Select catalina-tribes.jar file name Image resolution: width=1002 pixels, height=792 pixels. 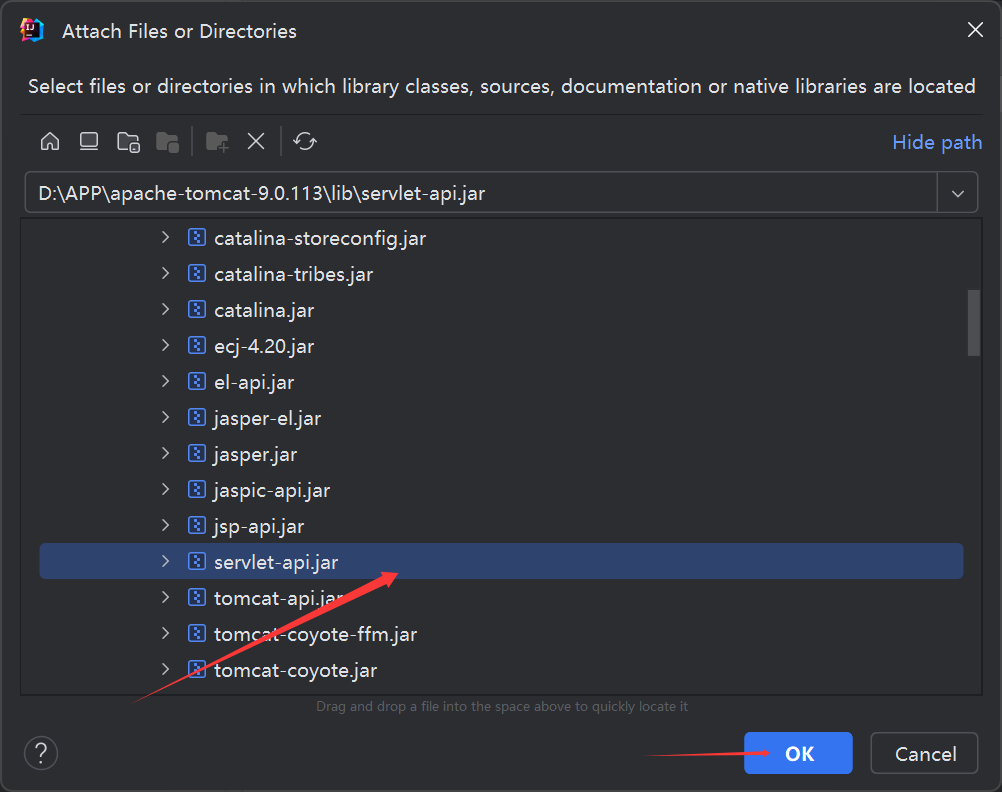coord(293,274)
